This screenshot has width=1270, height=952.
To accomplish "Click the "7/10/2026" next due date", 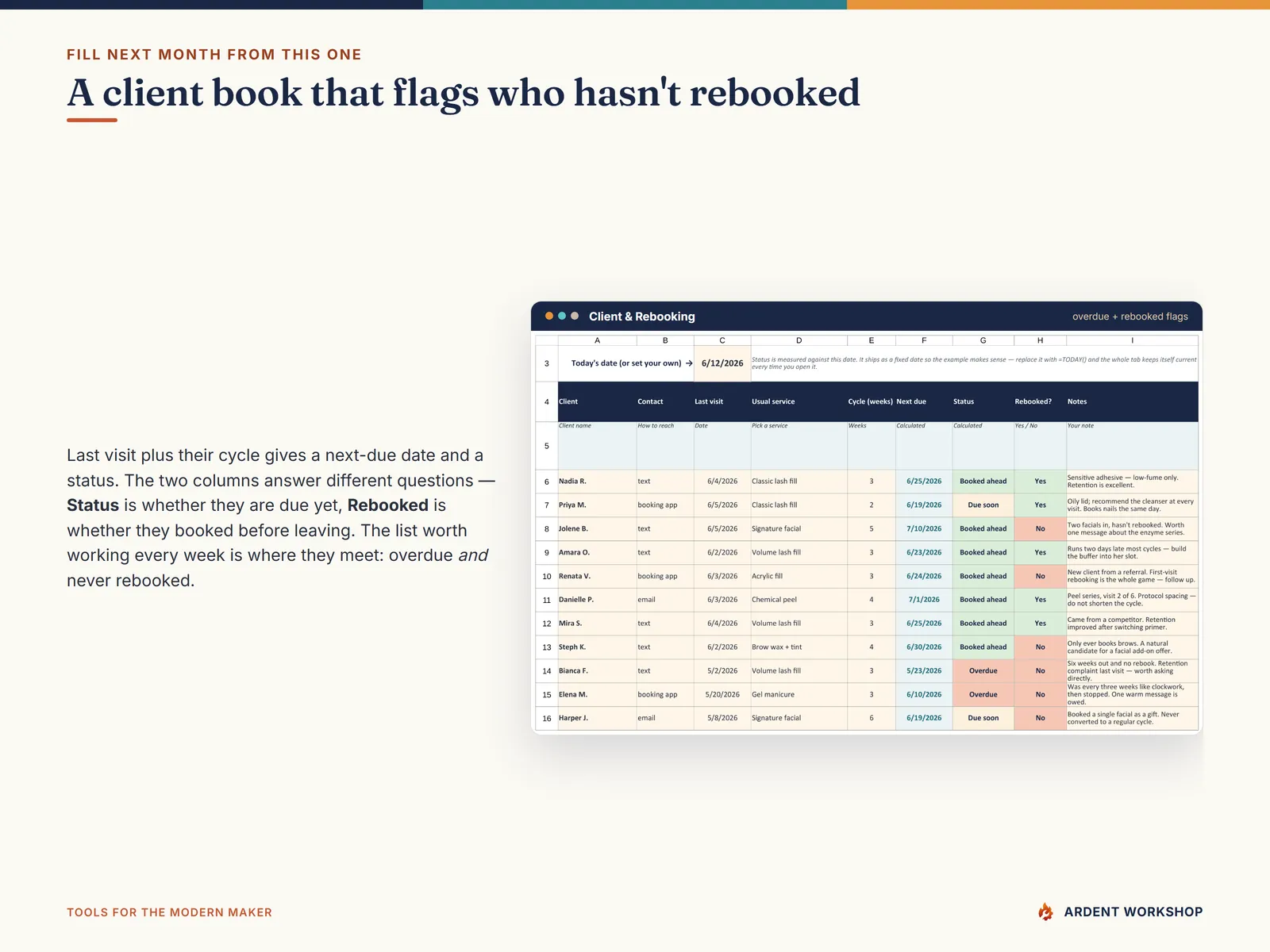I will 924,528.
